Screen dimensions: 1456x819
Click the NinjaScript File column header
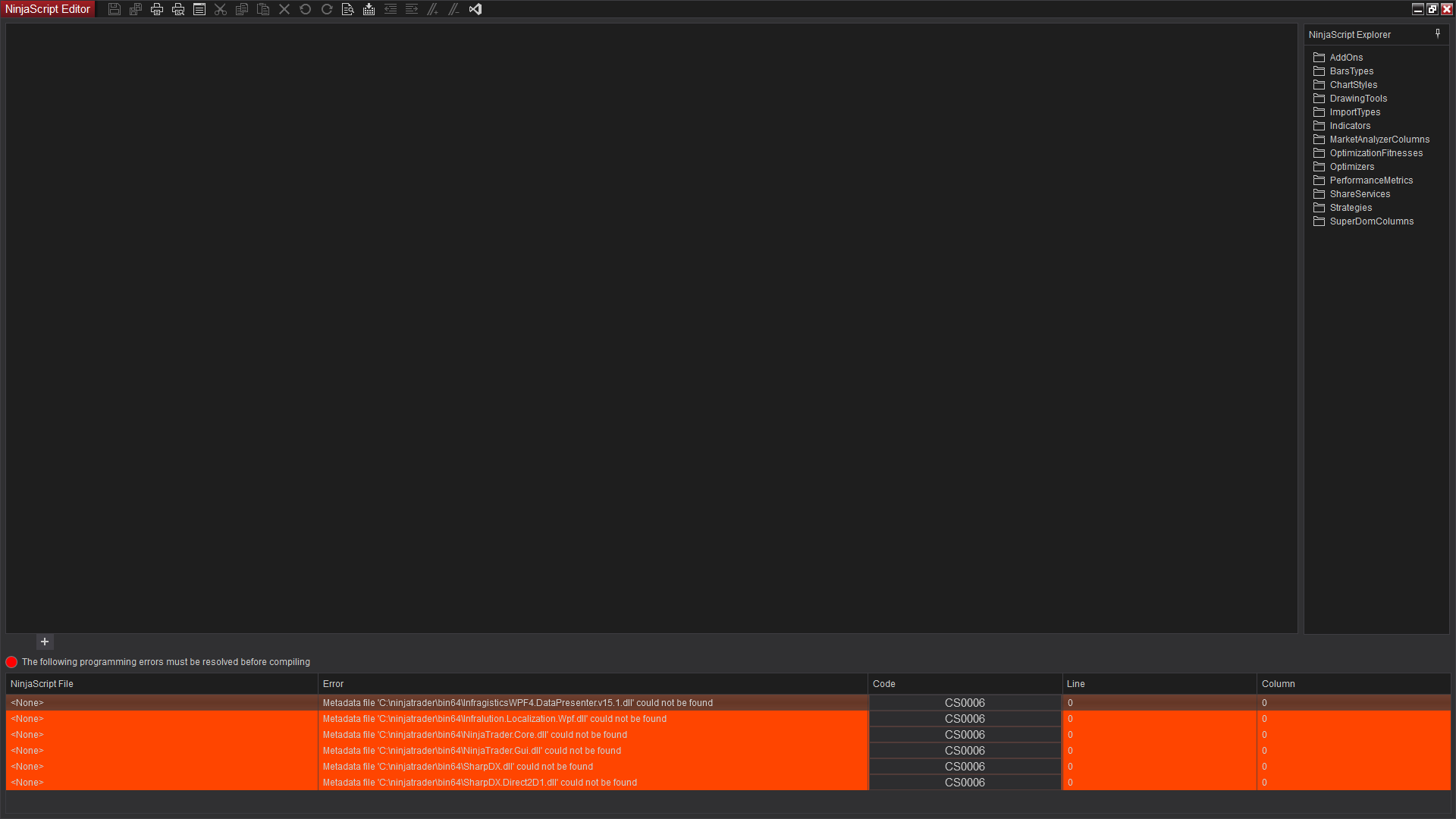[42, 684]
